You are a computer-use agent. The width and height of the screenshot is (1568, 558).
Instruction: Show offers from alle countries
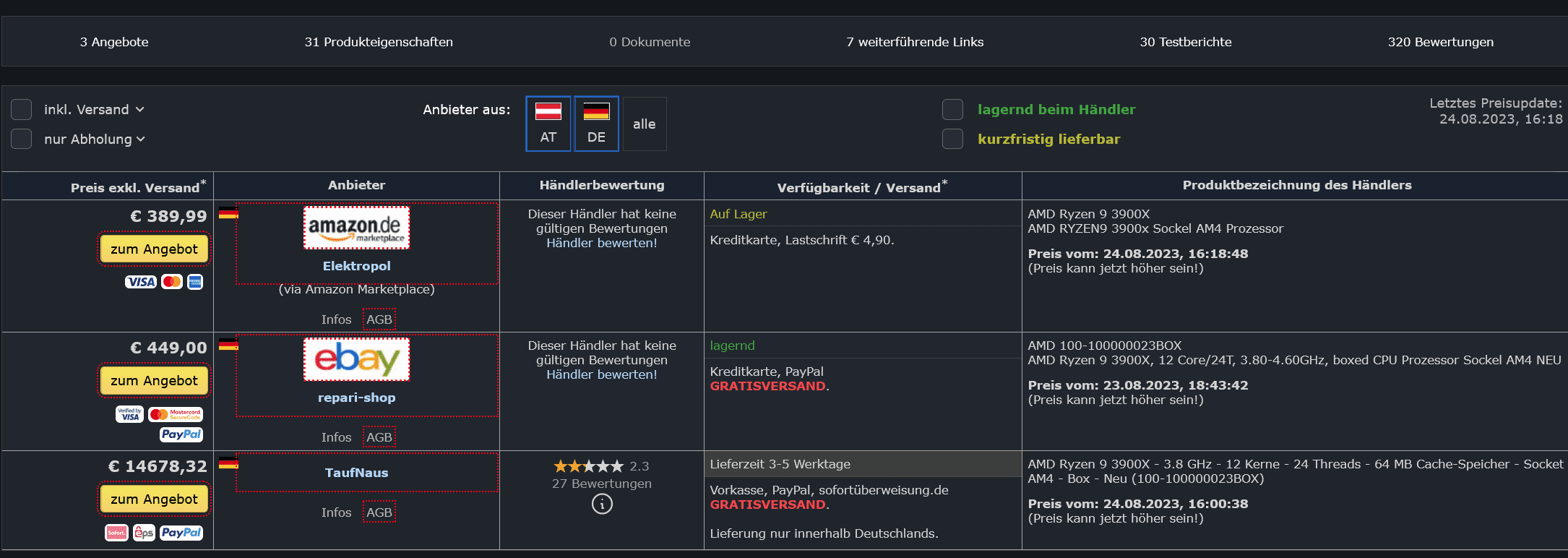(x=644, y=124)
